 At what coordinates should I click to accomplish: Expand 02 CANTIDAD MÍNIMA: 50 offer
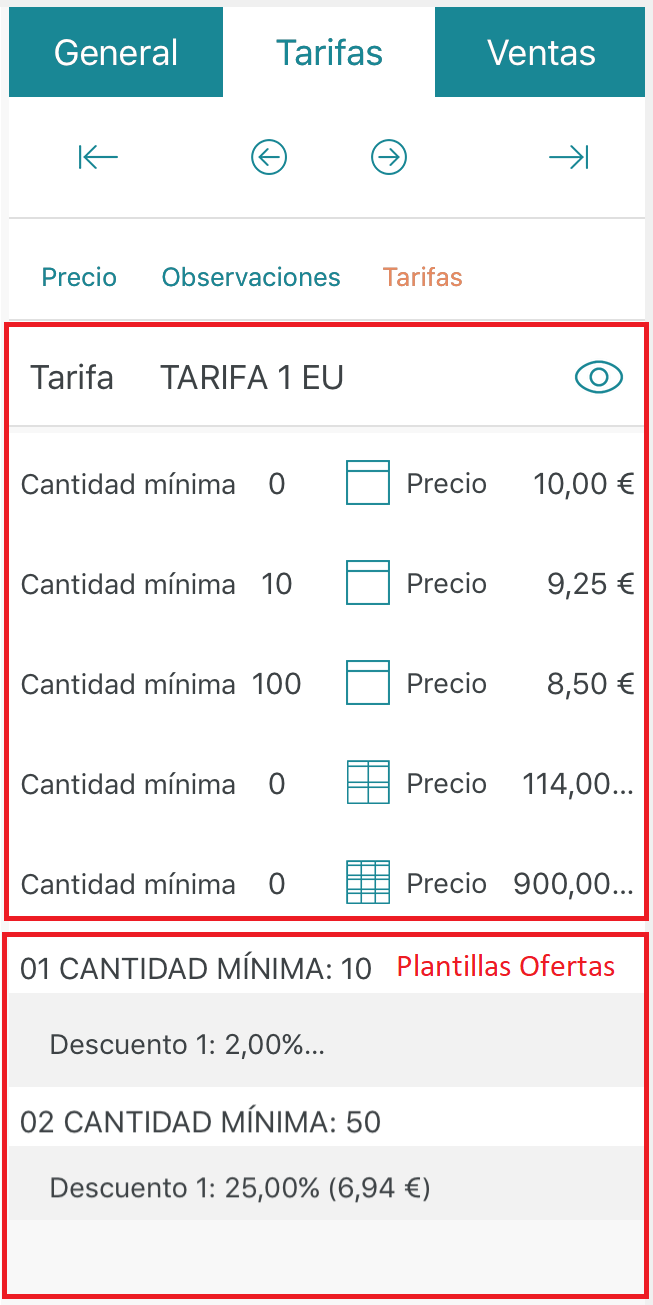pos(200,1122)
